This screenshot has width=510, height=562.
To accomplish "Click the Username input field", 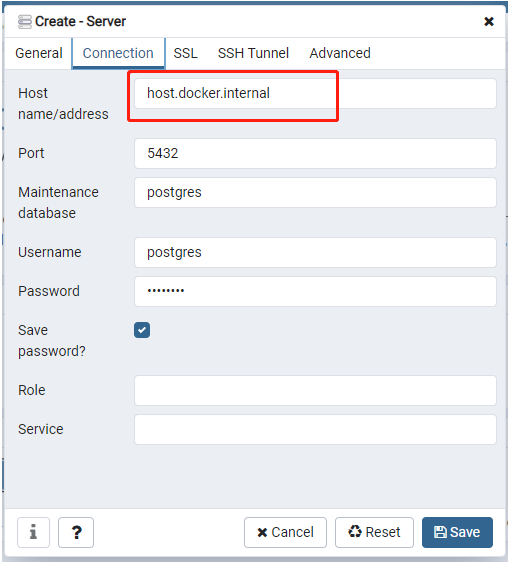I will pyautogui.click(x=315, y=252).
